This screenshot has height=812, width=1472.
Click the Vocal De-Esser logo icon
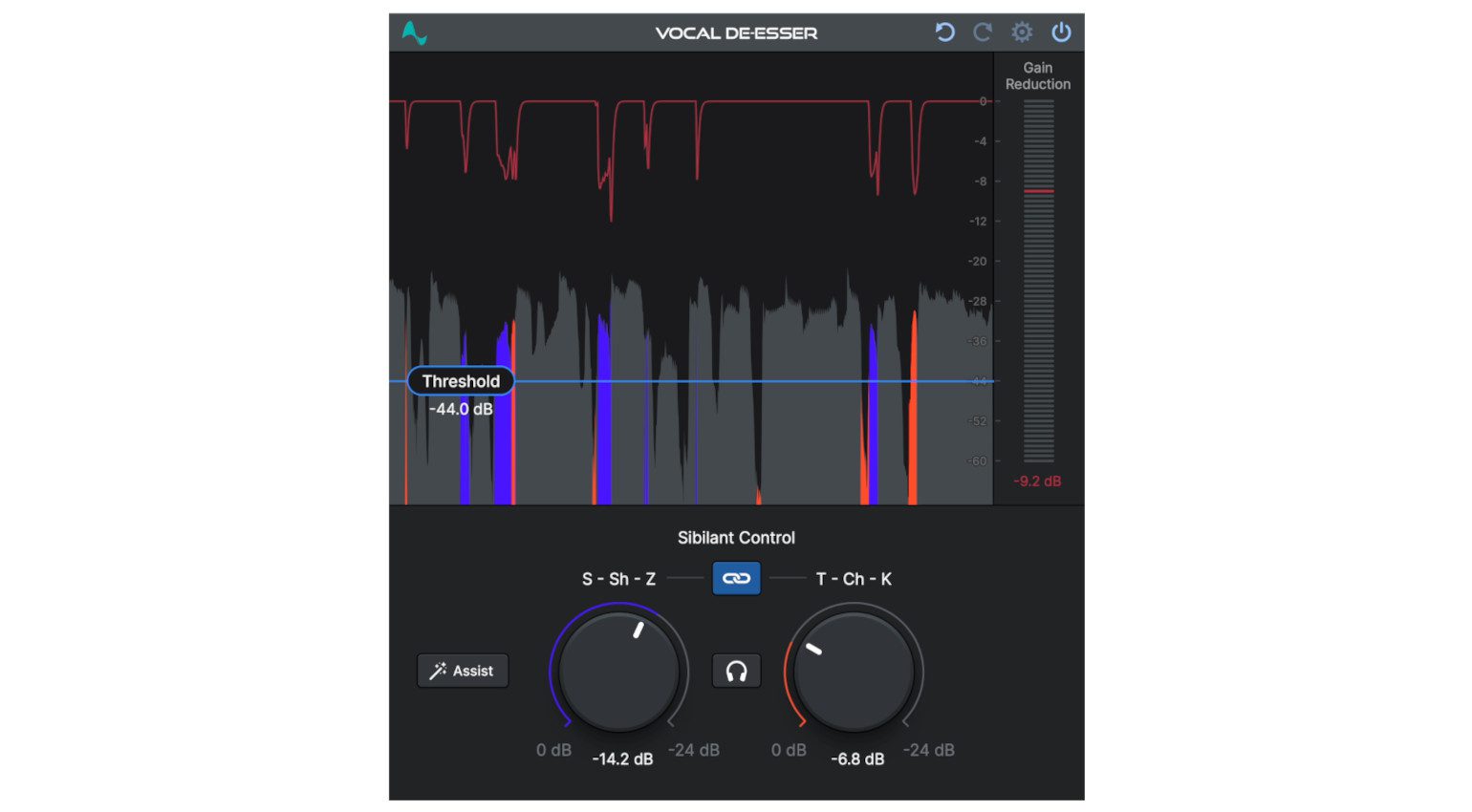tap(414, 32)
